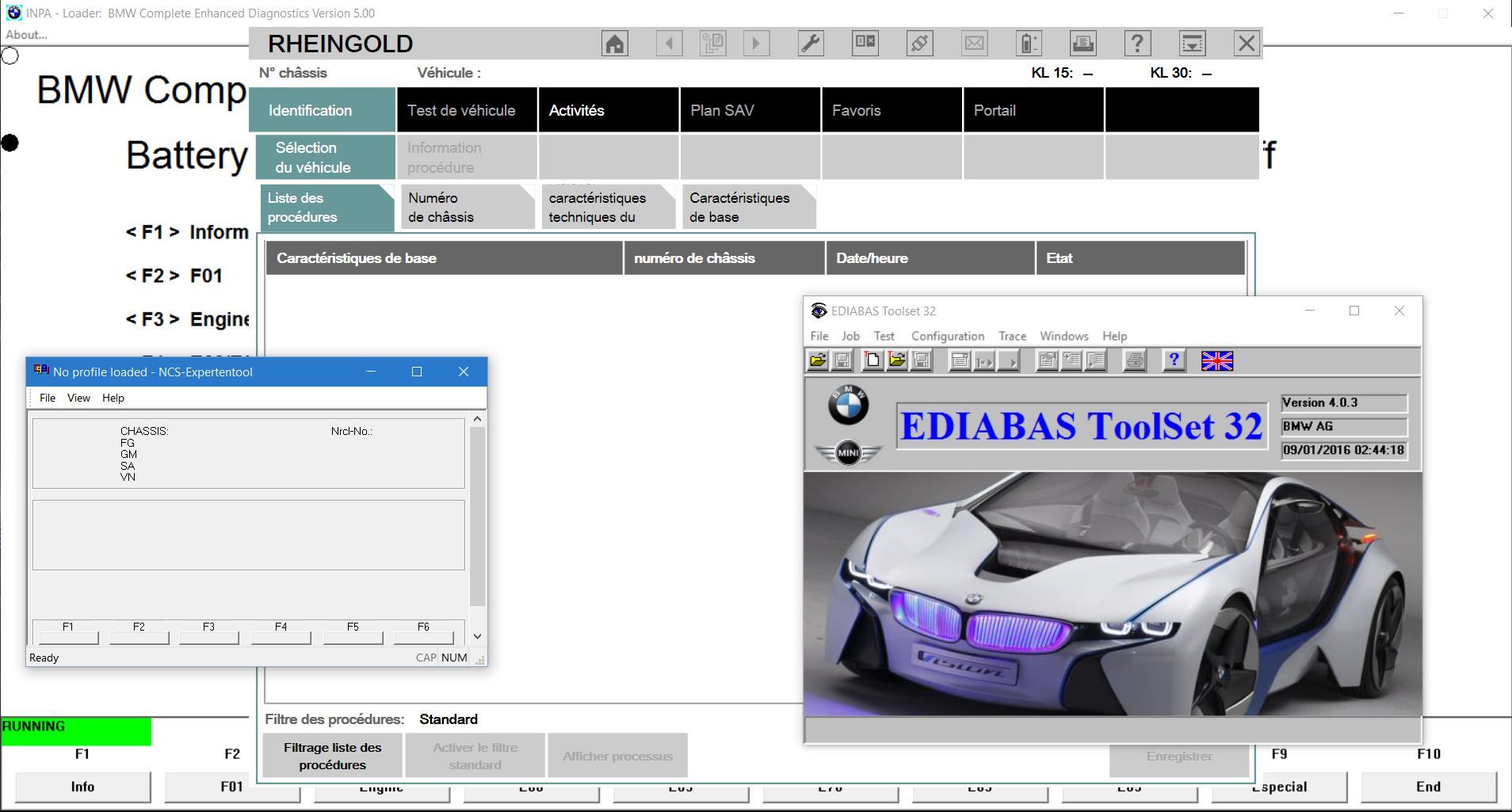This screenshot has height=812, width=1512.
Task: Open NCS-Expertentool File menu
Action: [x=48, y=398]
